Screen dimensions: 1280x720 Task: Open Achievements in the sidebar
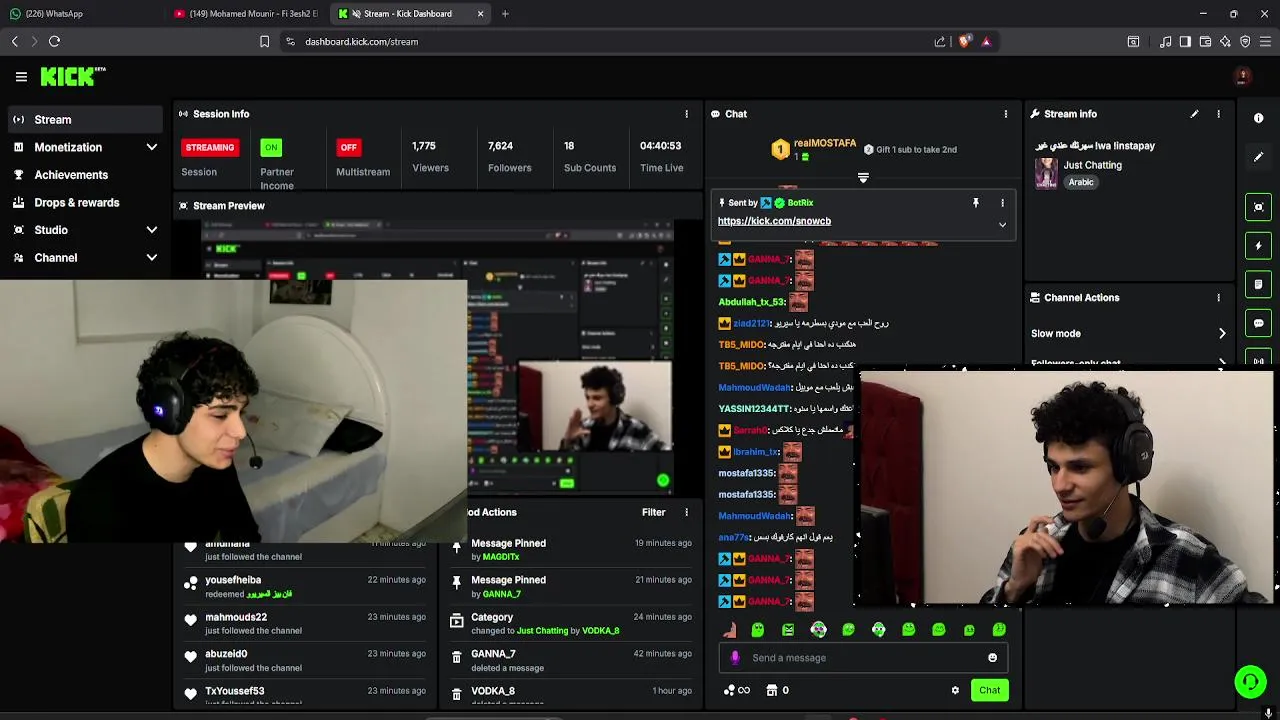pyautogui.click(x=84, y=175)
